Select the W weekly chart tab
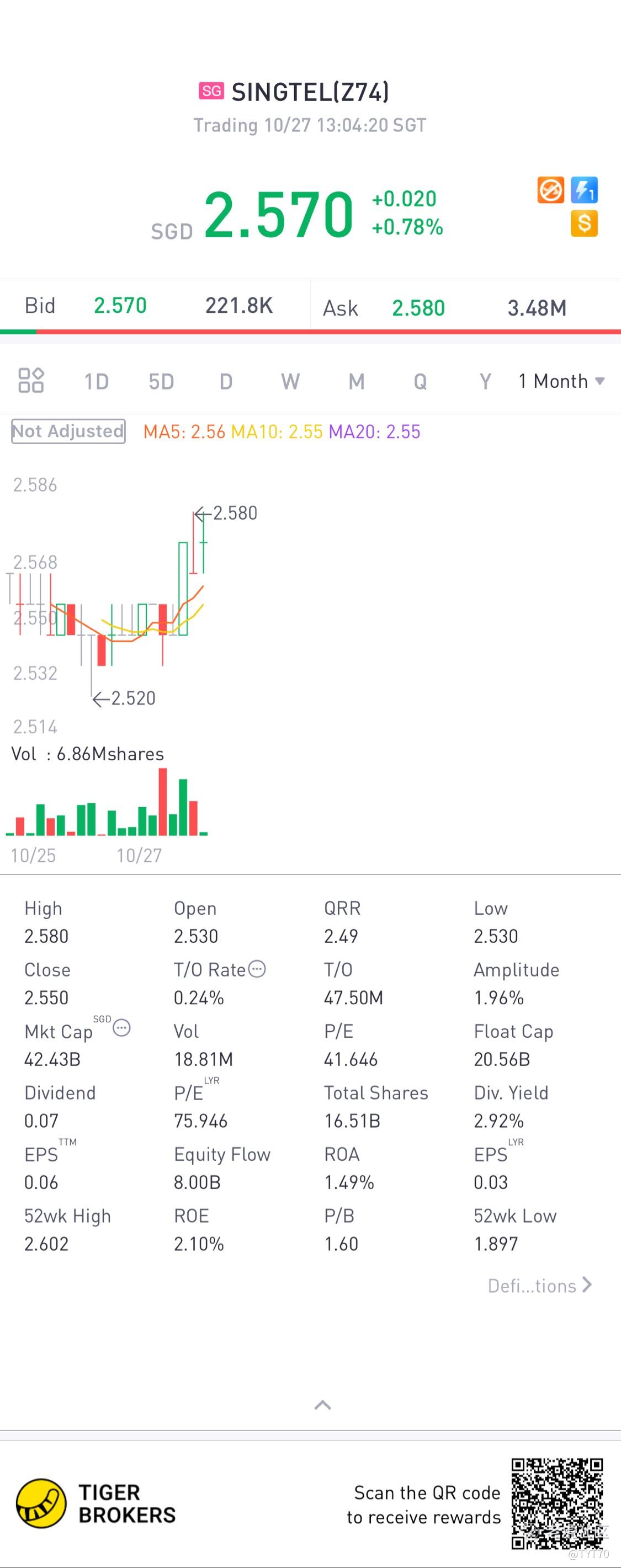Image resolution: width=621 pixels, height=1568 pixels. 290,382
